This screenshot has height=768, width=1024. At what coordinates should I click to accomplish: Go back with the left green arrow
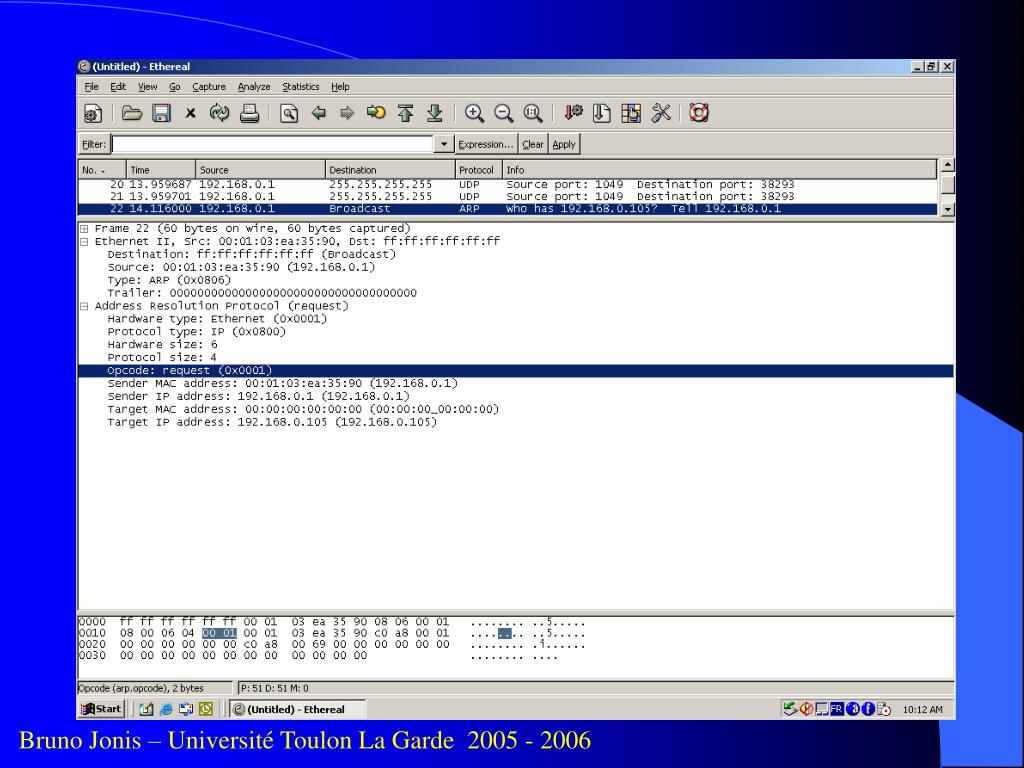click(x=318, y=114)
